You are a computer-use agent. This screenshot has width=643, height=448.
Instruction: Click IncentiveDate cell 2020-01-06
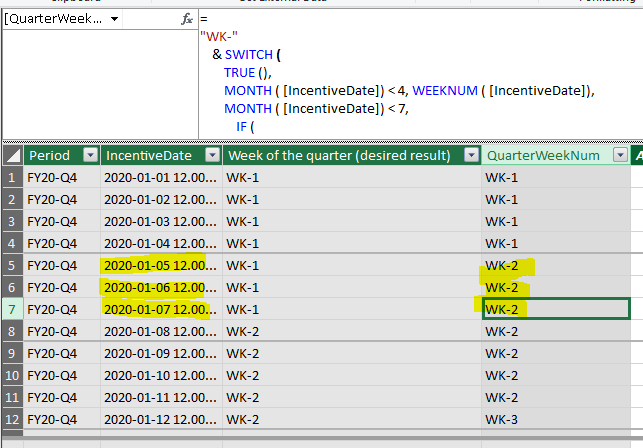(162, 288)
